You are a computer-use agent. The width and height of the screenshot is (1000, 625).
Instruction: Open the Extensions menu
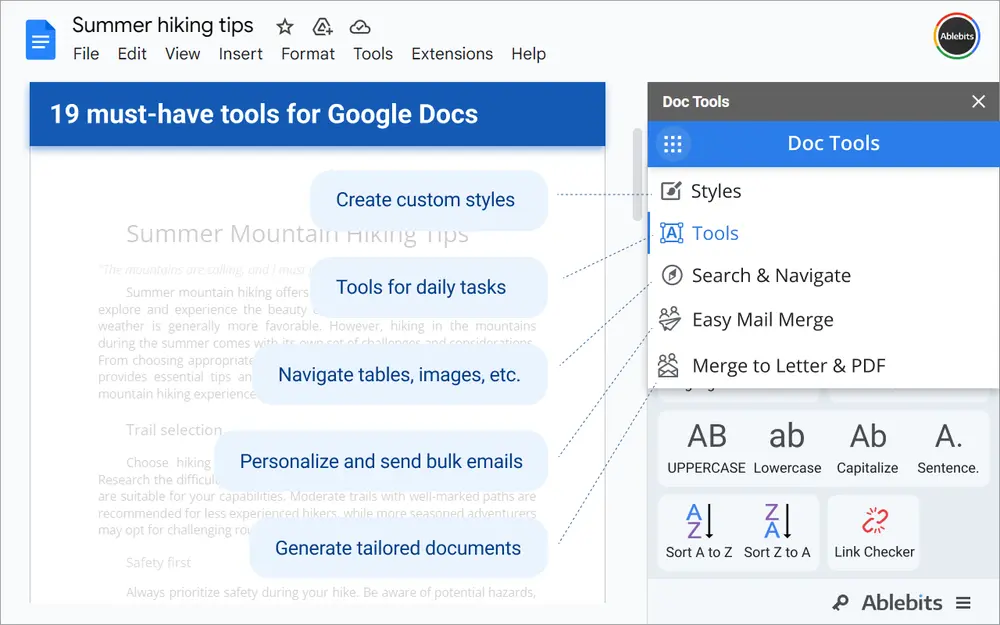452,54
